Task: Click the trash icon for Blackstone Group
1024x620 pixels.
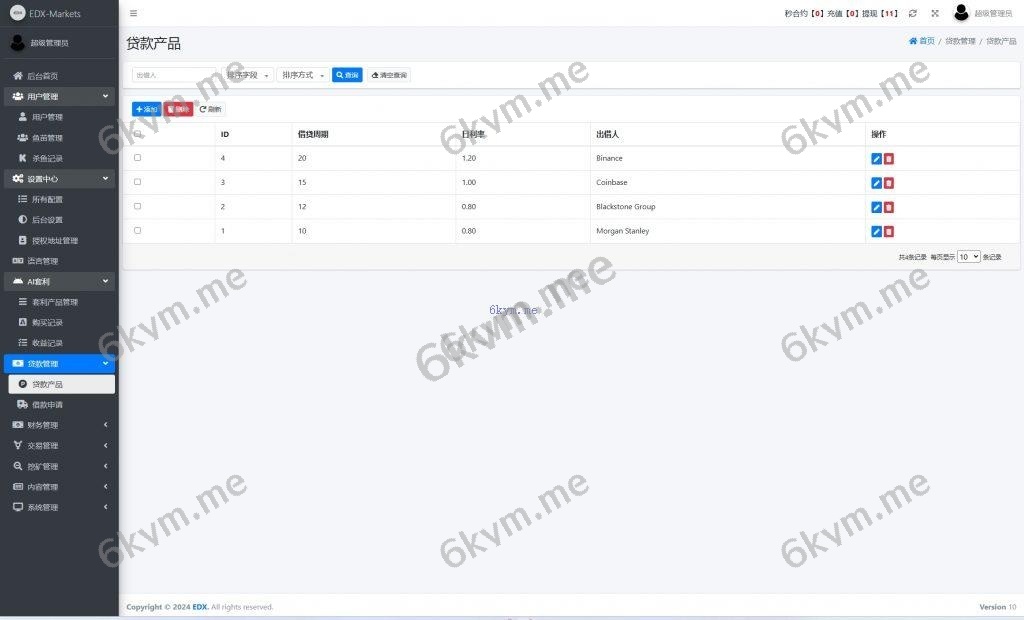Action: pos(889,207)
